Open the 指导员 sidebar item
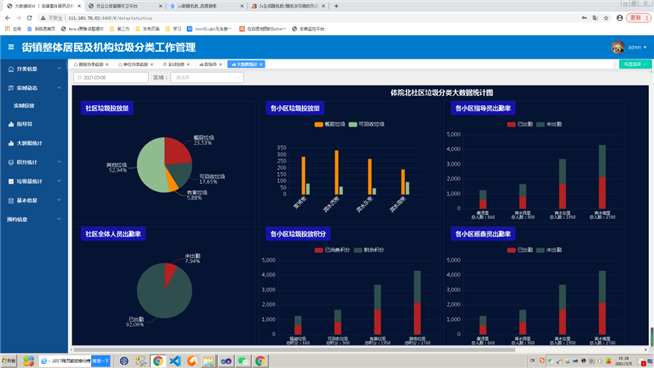 (x=33, y=124)
